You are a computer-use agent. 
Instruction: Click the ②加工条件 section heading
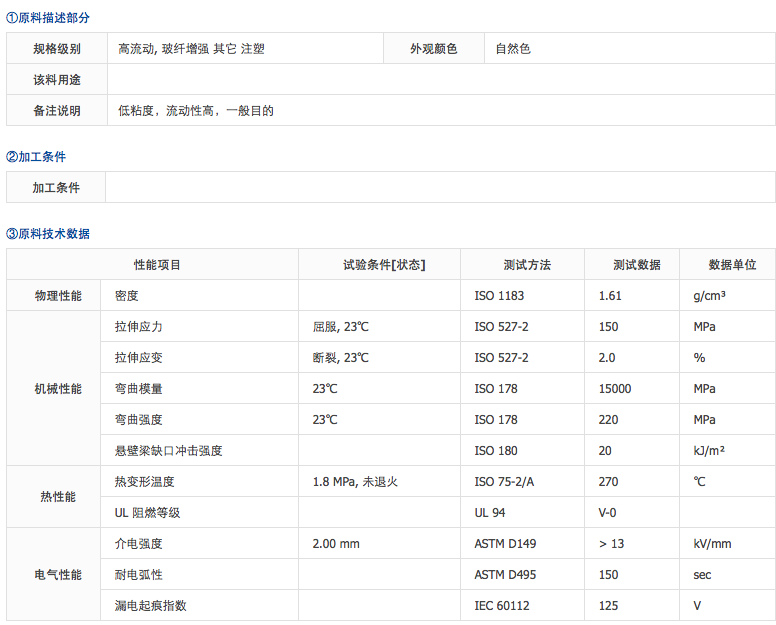pos(37,157)
